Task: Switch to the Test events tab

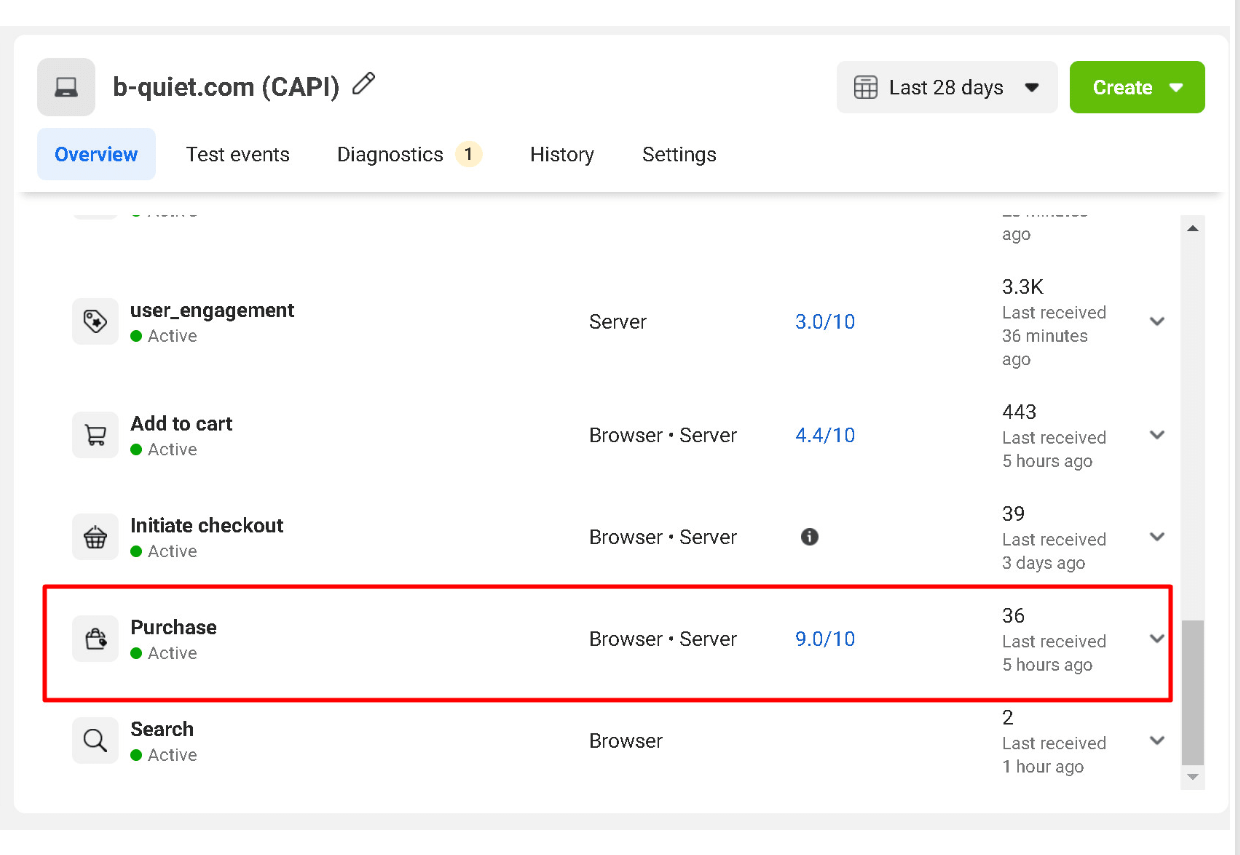Action: [238, 154]
